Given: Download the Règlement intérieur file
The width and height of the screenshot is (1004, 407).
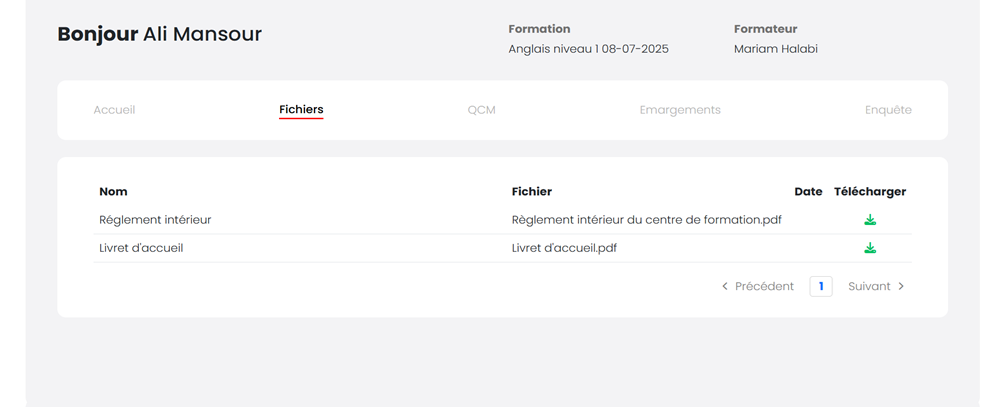Looking at the screenshot, I should pos(870,220).
